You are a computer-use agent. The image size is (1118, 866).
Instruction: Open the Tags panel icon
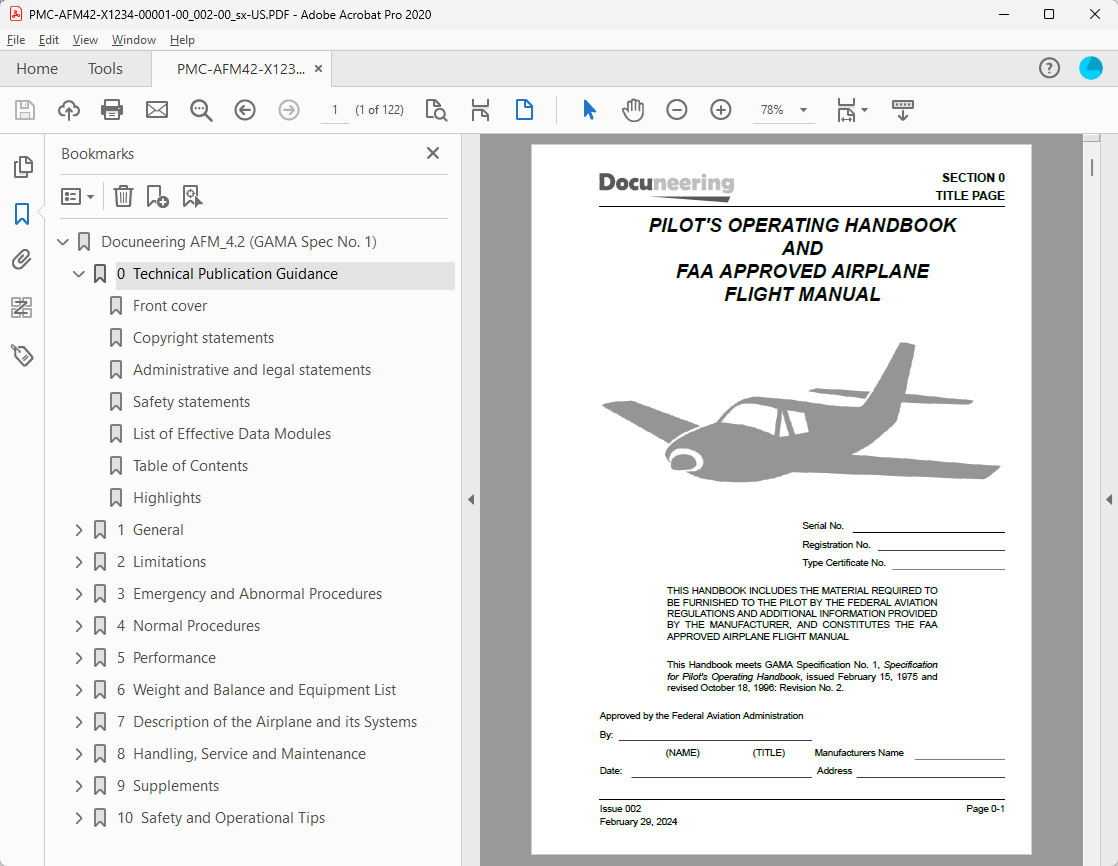pyautogui.click(x=22, y=355)
